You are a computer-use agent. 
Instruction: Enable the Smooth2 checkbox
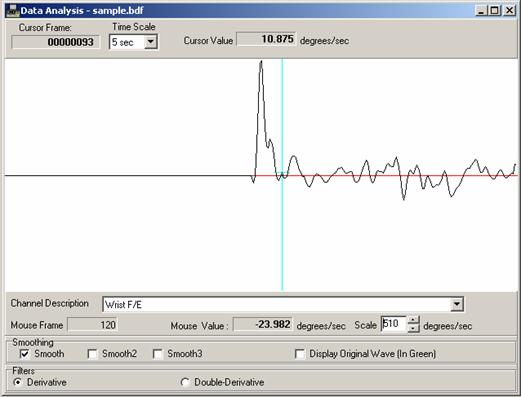[x=92, y=354]
